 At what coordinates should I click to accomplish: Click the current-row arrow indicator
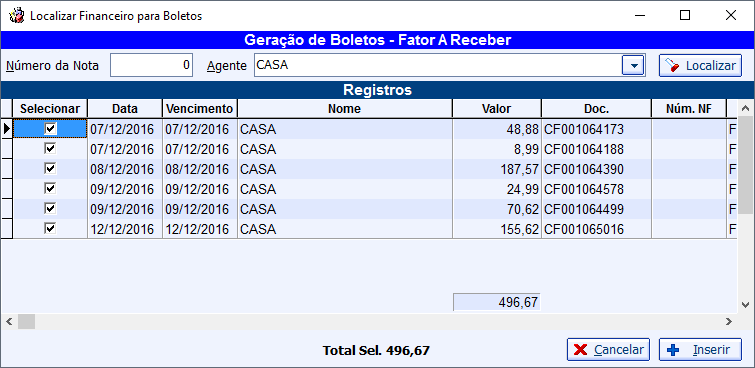click(x=7, y=129)
